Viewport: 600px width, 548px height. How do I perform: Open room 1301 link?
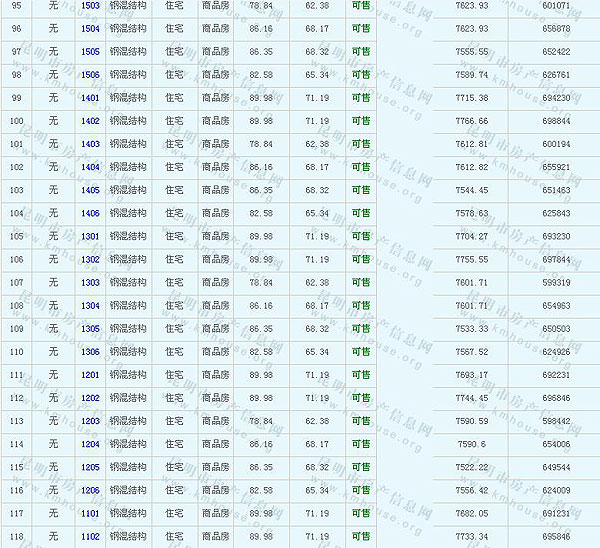(90, 236)
